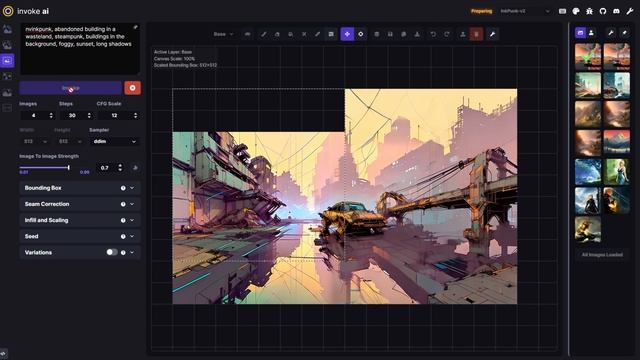Cancel generation with the red button
The width and height of the screenshot is (640, 360).
[x=133, y=88]
